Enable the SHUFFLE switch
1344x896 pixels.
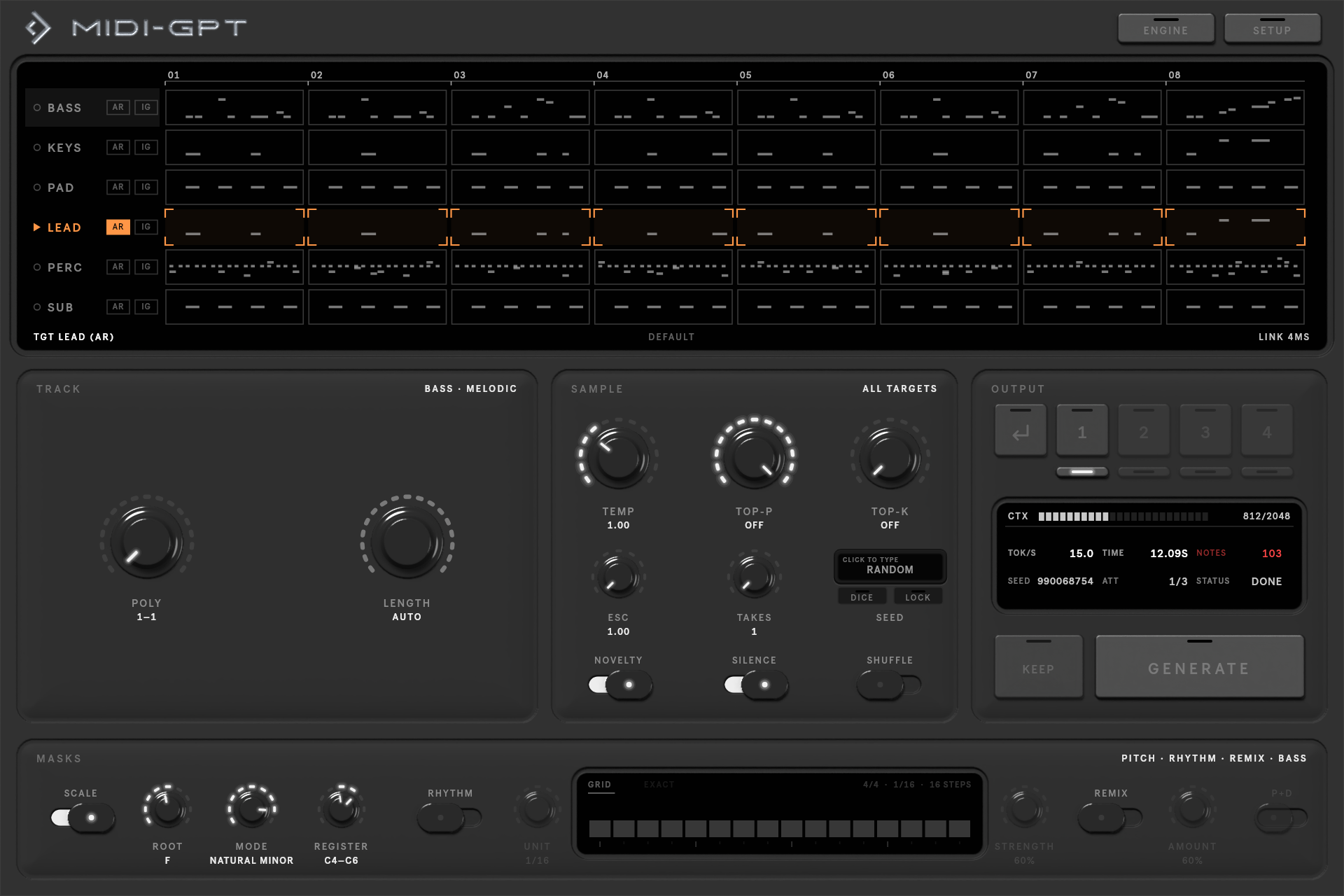pos(890,685)
